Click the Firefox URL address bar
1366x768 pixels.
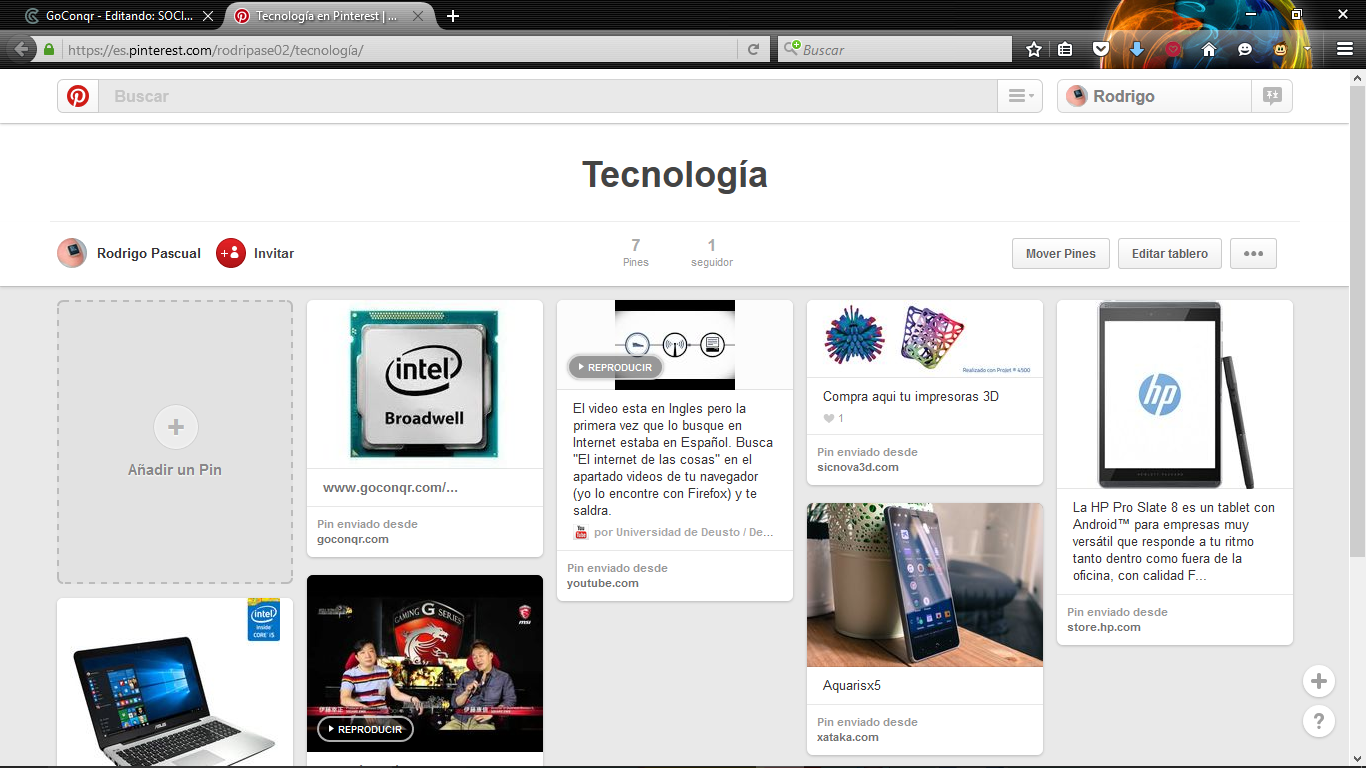point(400,49)
